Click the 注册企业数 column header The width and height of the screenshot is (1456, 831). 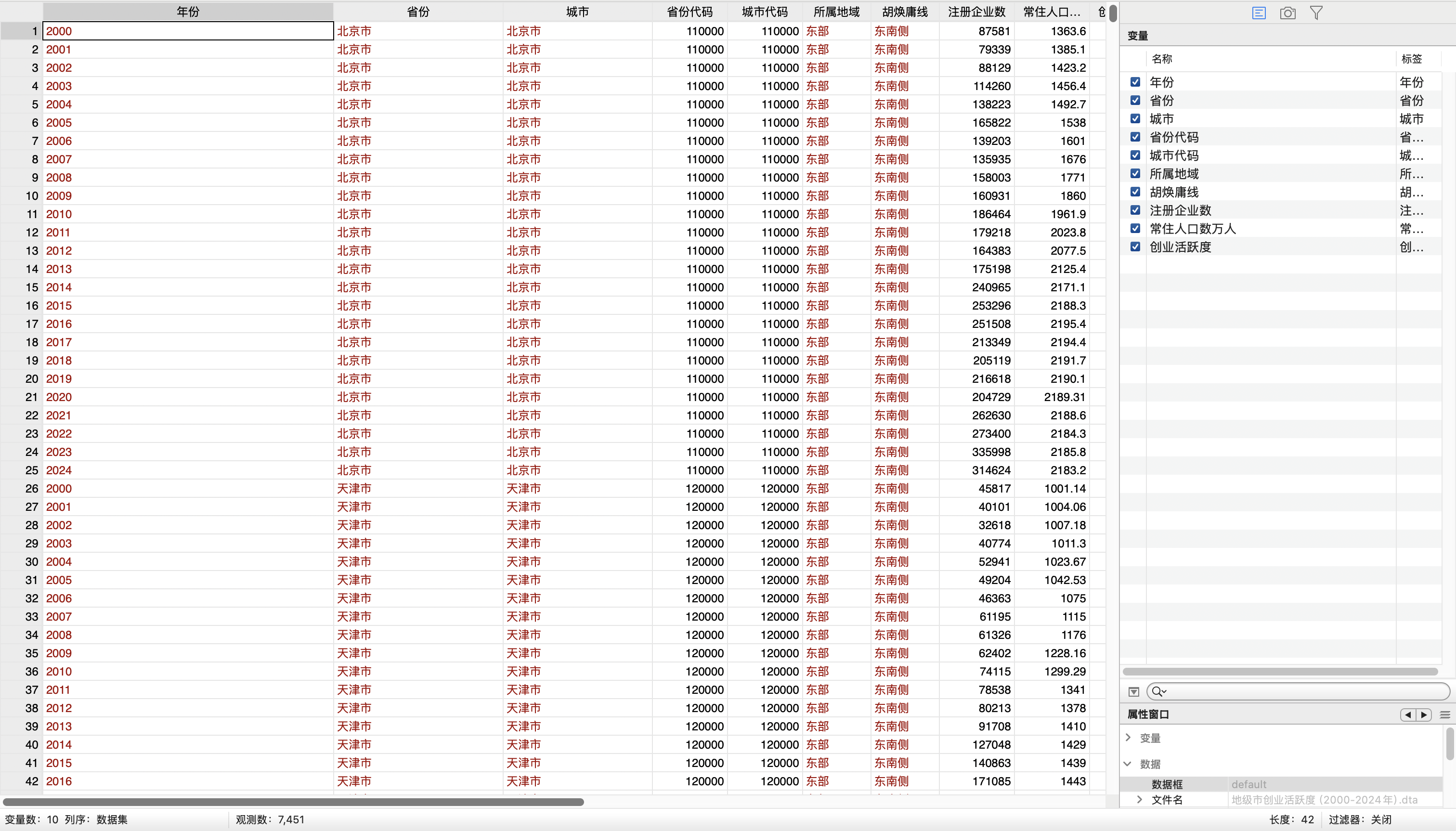(x=976, y=12)
